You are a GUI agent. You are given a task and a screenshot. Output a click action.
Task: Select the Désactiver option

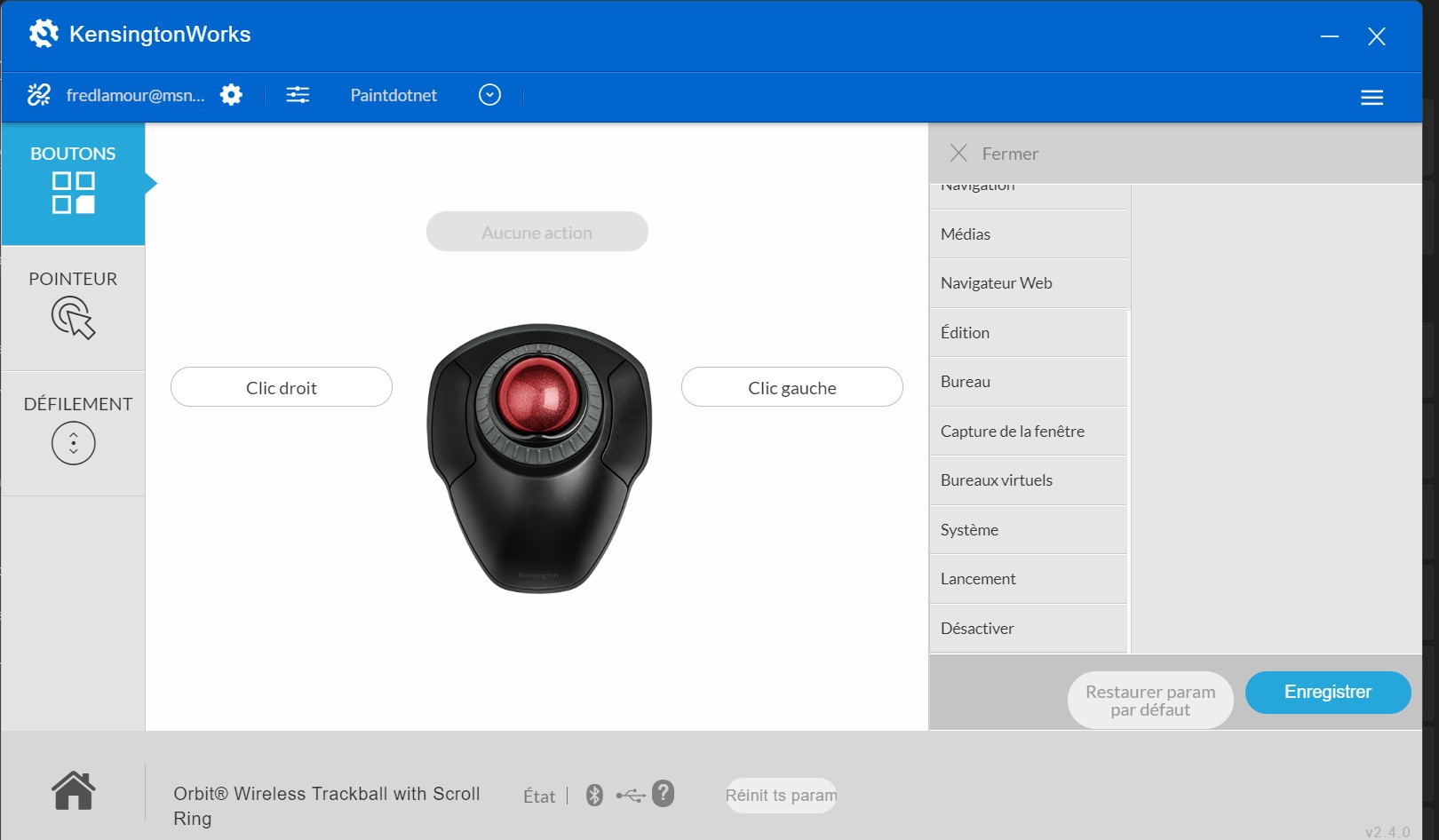pos(1029,629)
